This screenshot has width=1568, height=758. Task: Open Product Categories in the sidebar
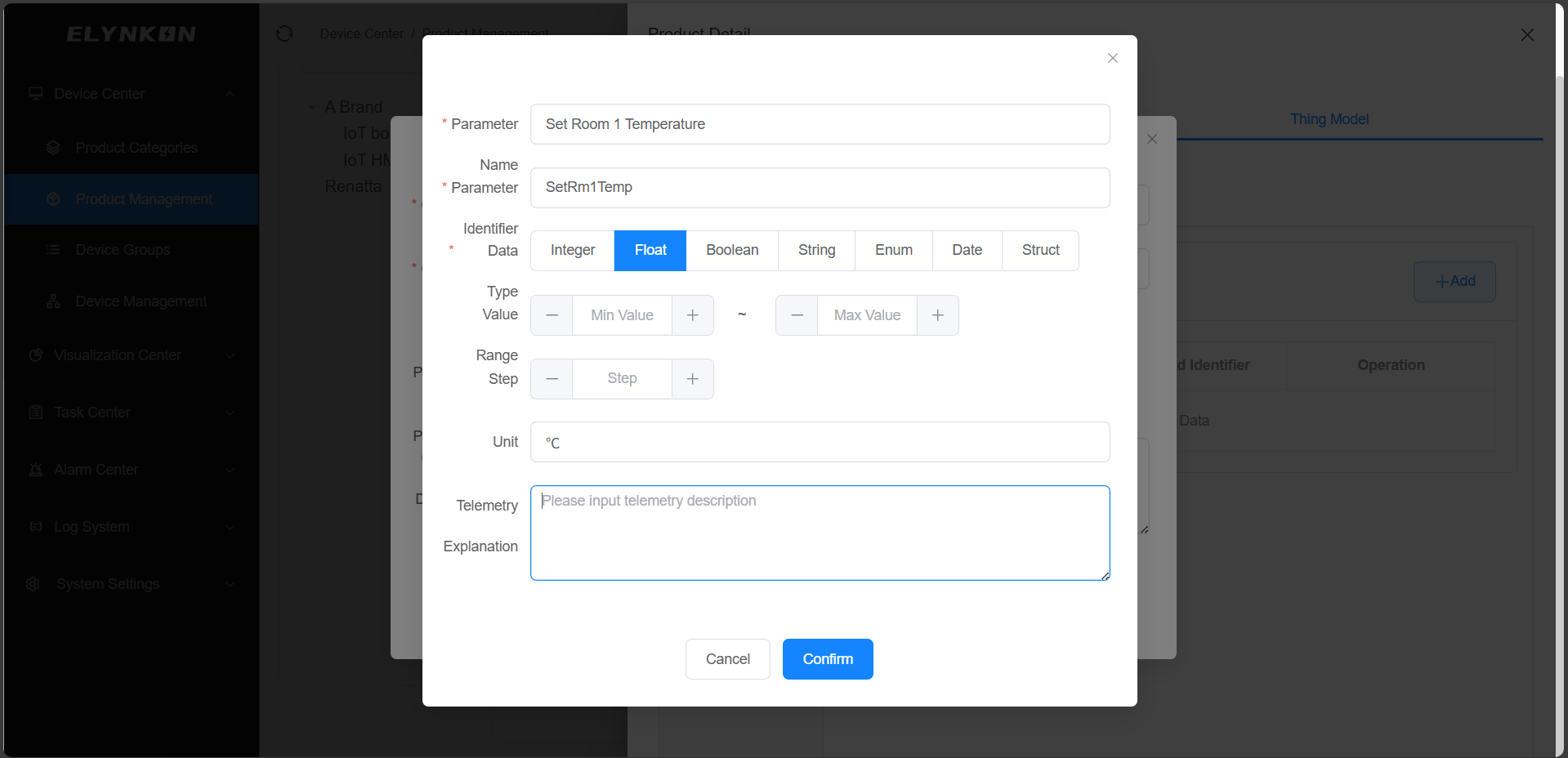pos(131,148)
